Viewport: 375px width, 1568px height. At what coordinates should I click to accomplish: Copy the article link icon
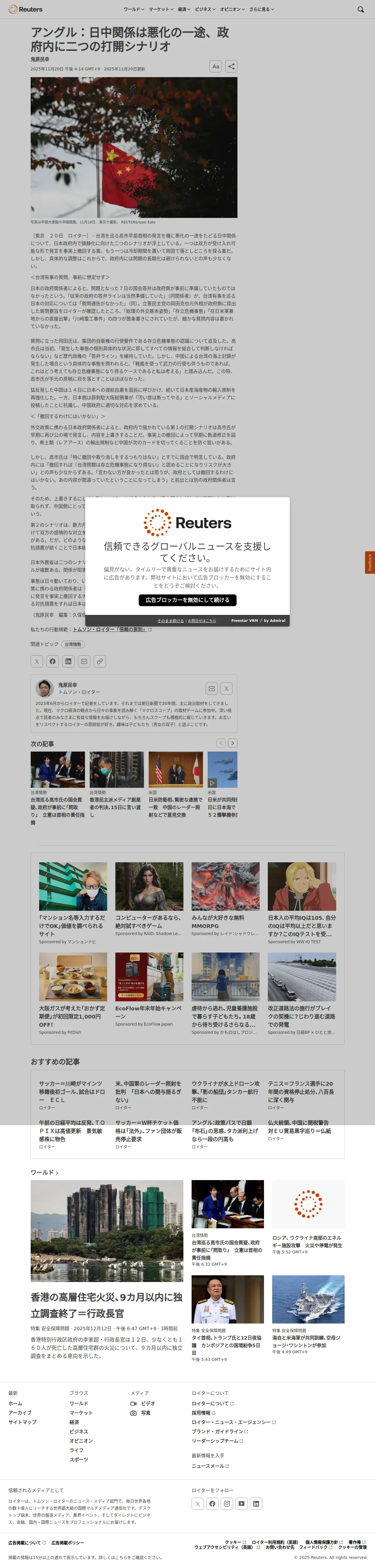(x=100, y=661)
